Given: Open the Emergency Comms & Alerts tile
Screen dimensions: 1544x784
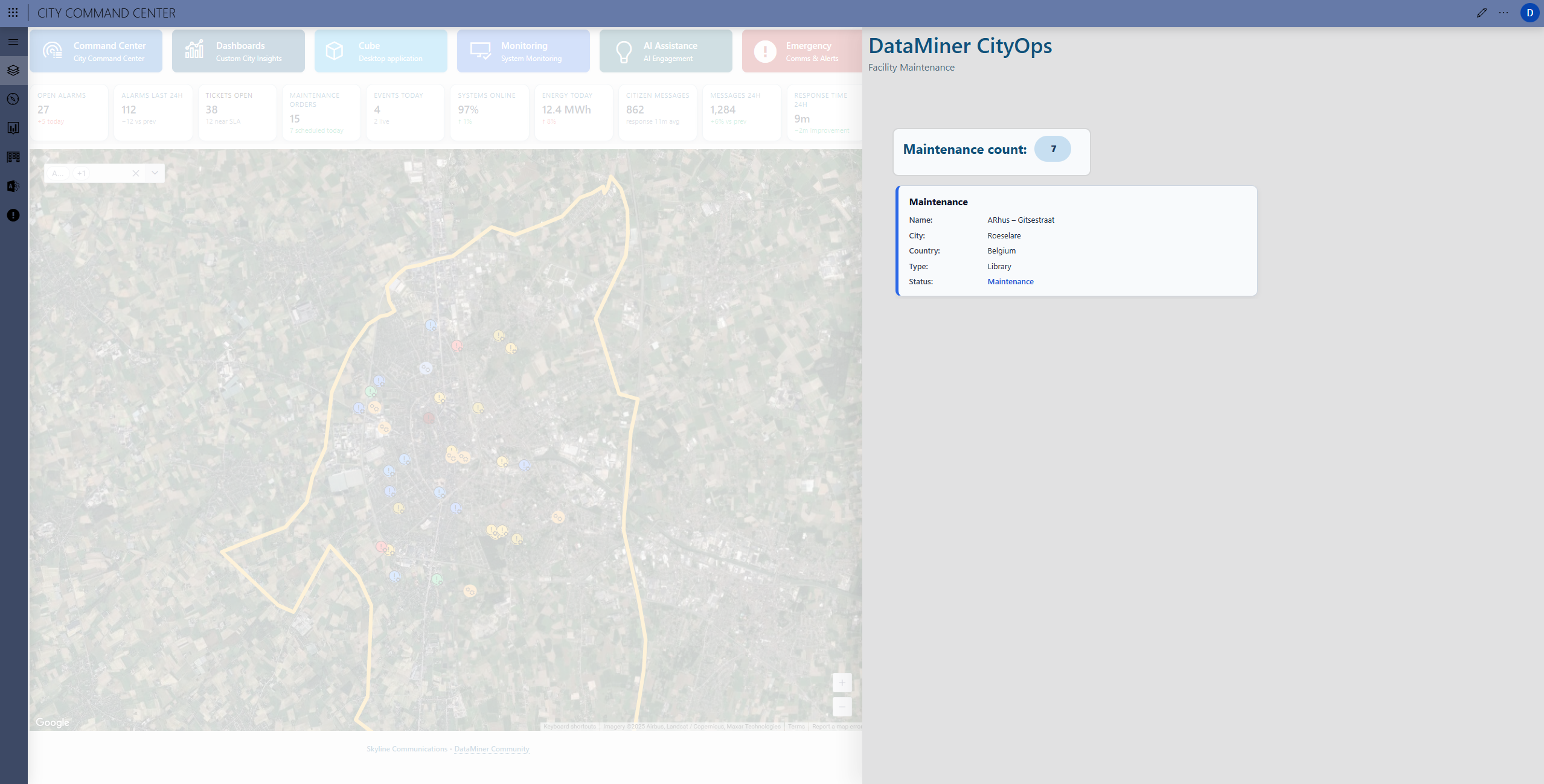Looking at the screenshot, I should point(801,51).
